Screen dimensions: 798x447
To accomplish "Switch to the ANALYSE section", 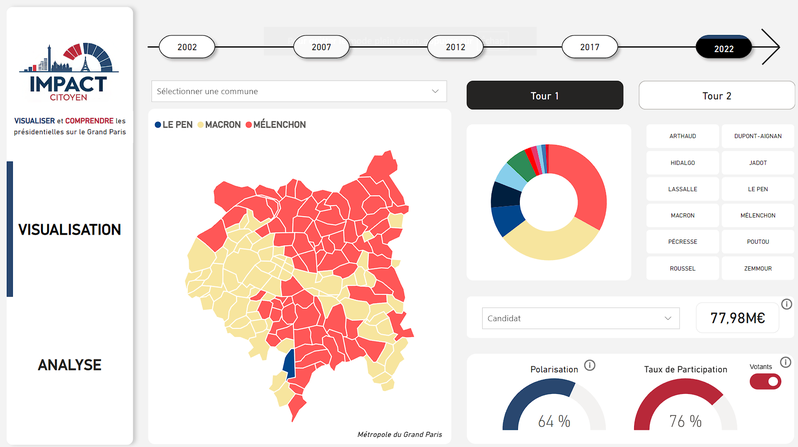I will tap(70, 365).
